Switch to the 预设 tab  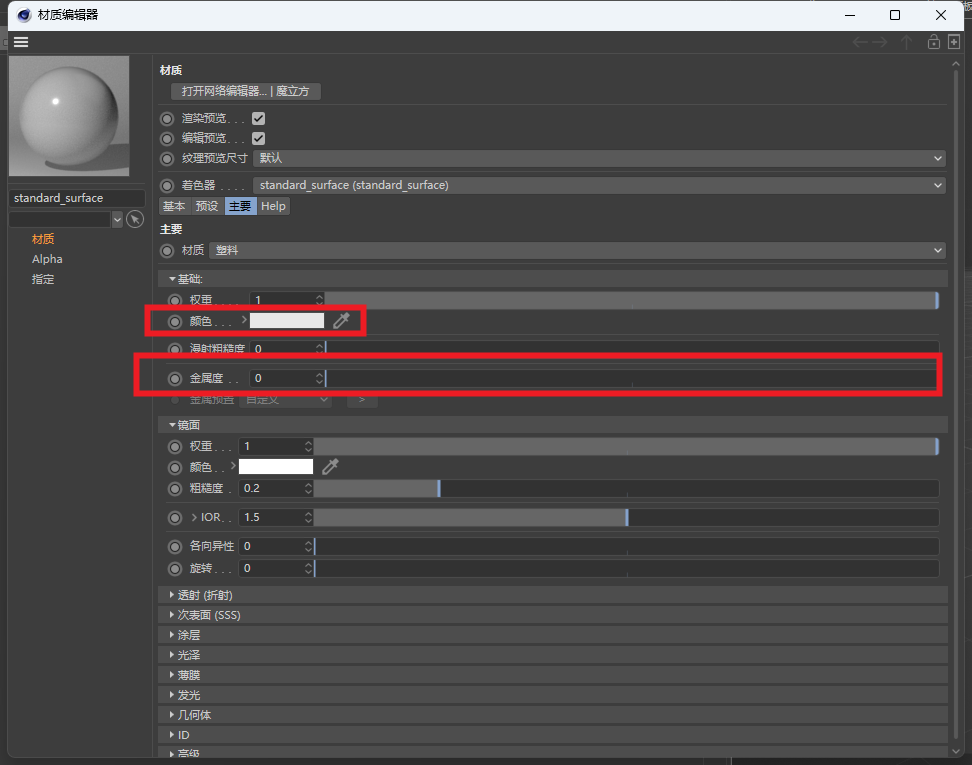point(206,205)
